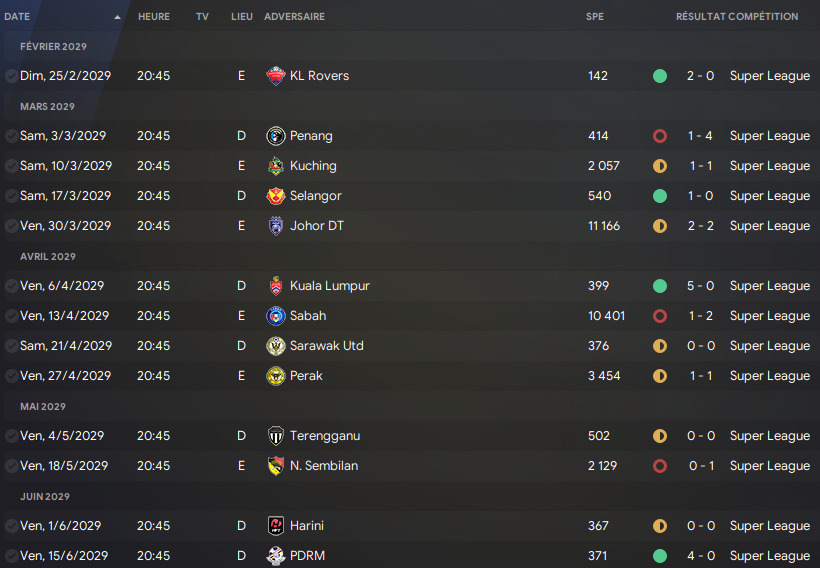
Task: Click the Perak club badge
Action: (x=276, y=376)
